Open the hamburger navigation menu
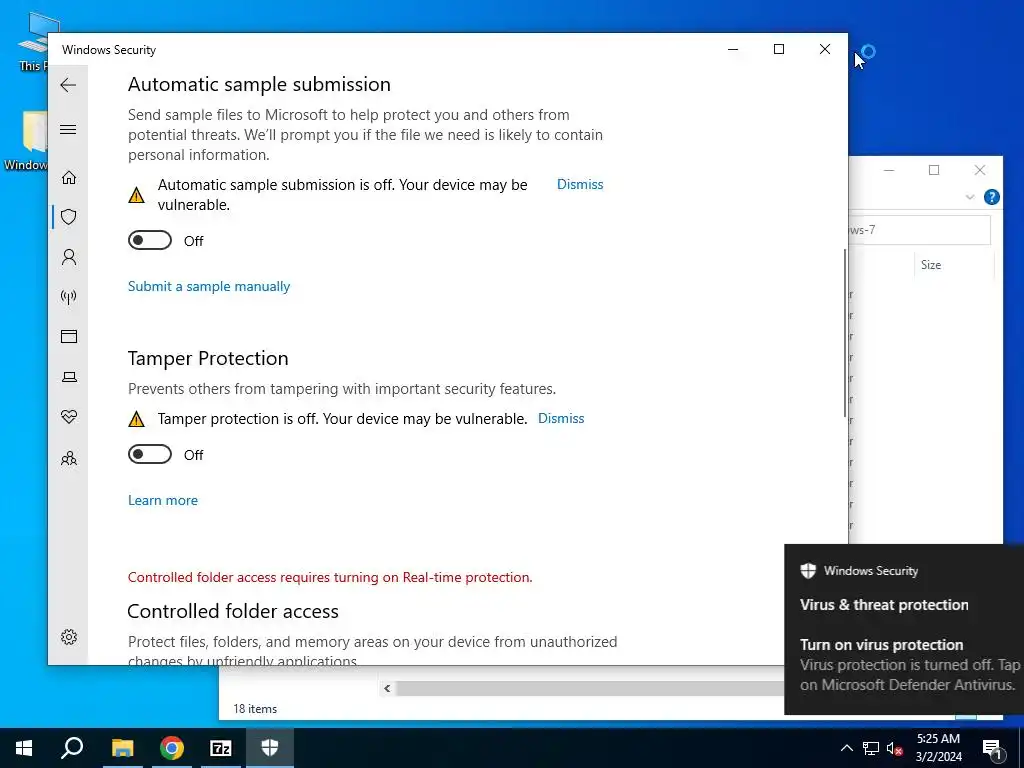The height and width of the screenshot is (768, 1024). click(x=68, y=129)
